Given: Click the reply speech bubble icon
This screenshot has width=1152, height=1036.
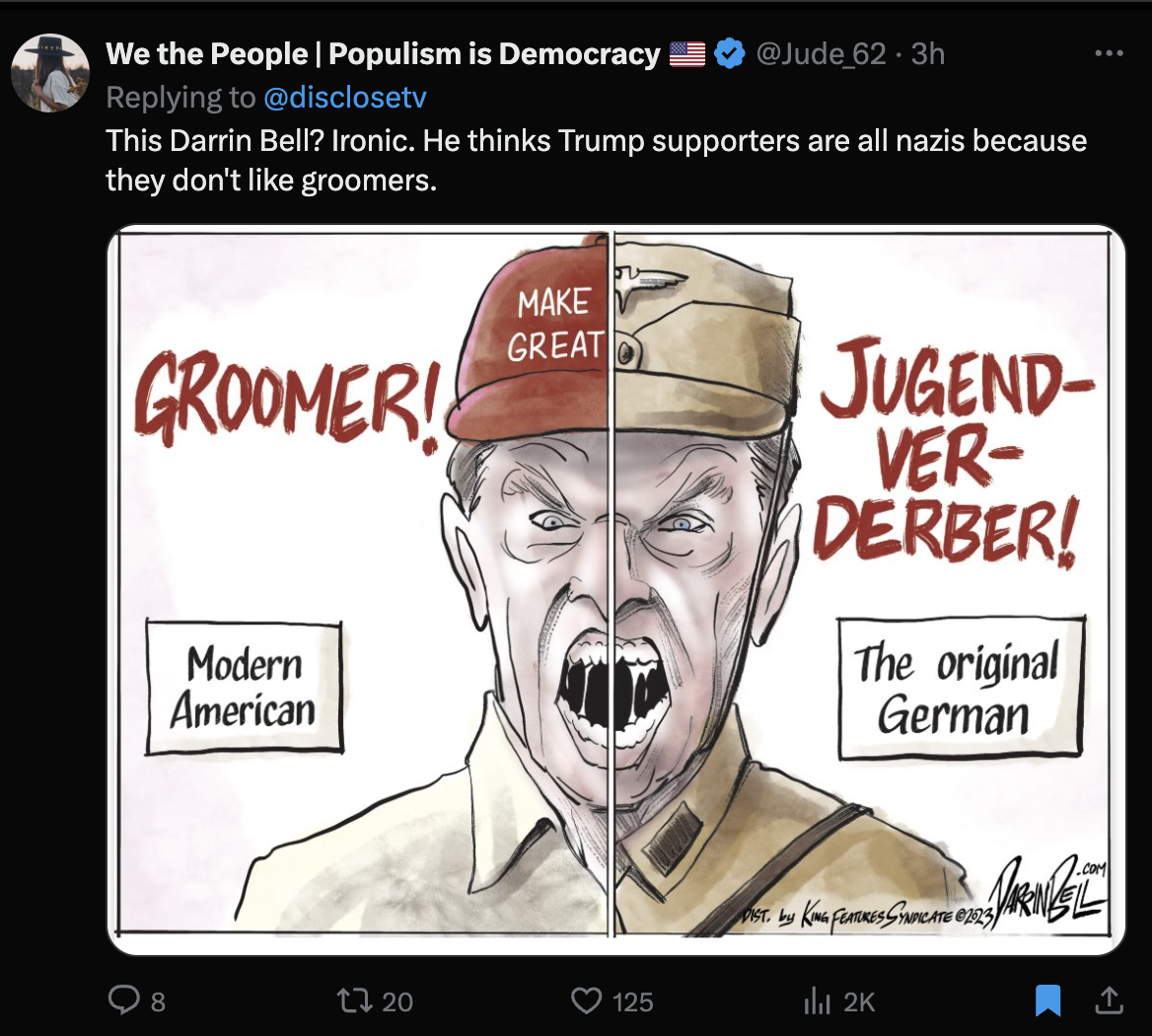Looking at the screenshot, I should (x=123, y=1000).
